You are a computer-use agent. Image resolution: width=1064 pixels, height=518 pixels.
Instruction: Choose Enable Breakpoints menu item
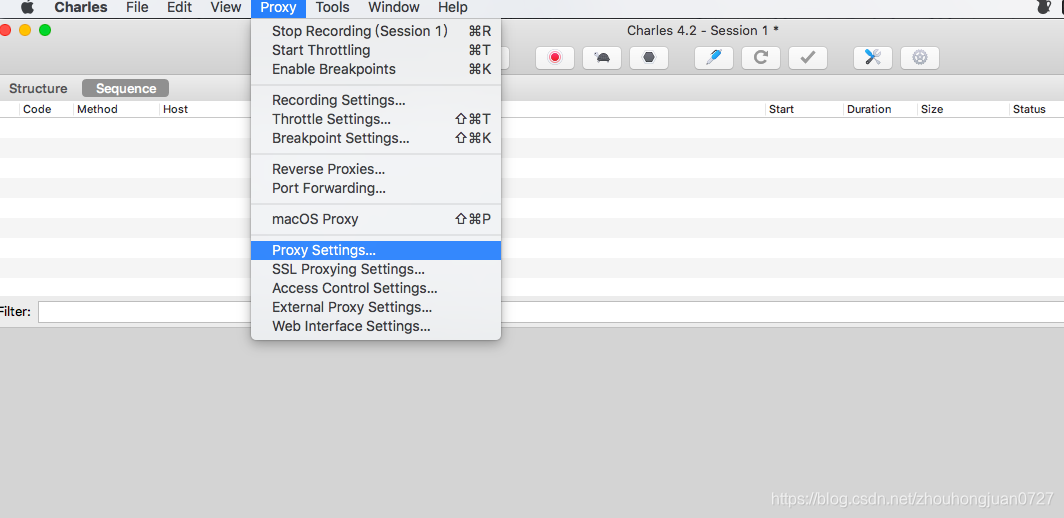376,69
